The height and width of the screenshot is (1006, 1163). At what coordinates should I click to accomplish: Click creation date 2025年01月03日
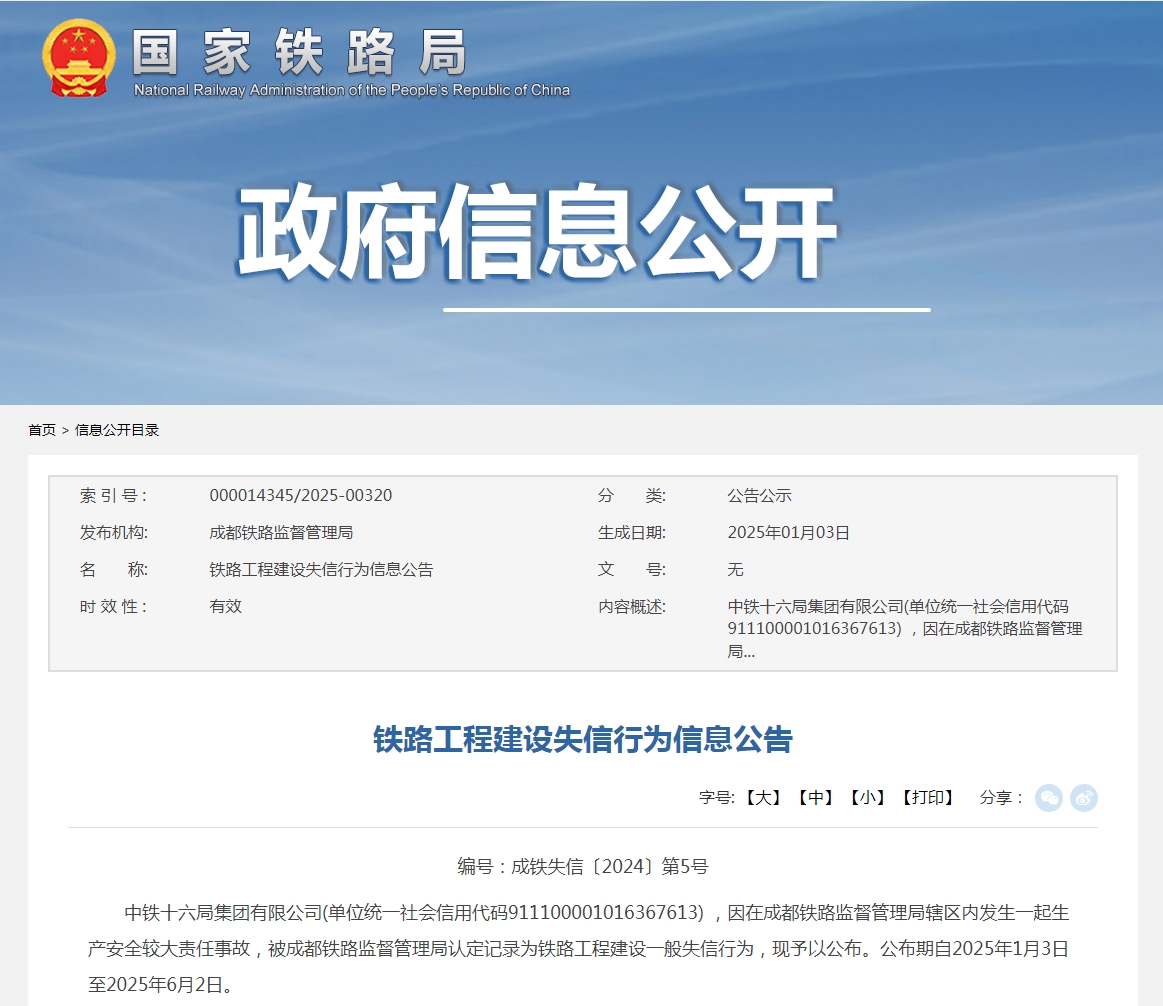point(788,533)
